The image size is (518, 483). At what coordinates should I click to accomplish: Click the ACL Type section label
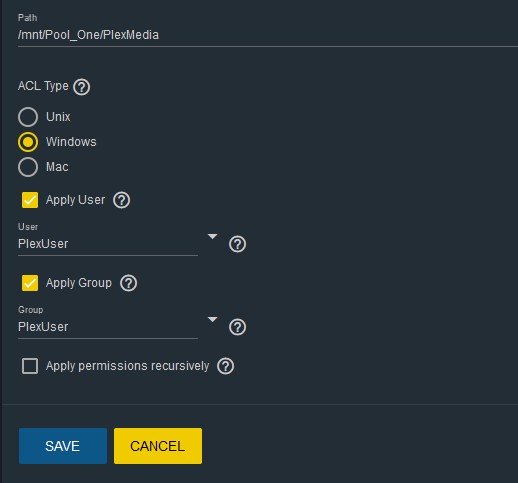point(43,86)
